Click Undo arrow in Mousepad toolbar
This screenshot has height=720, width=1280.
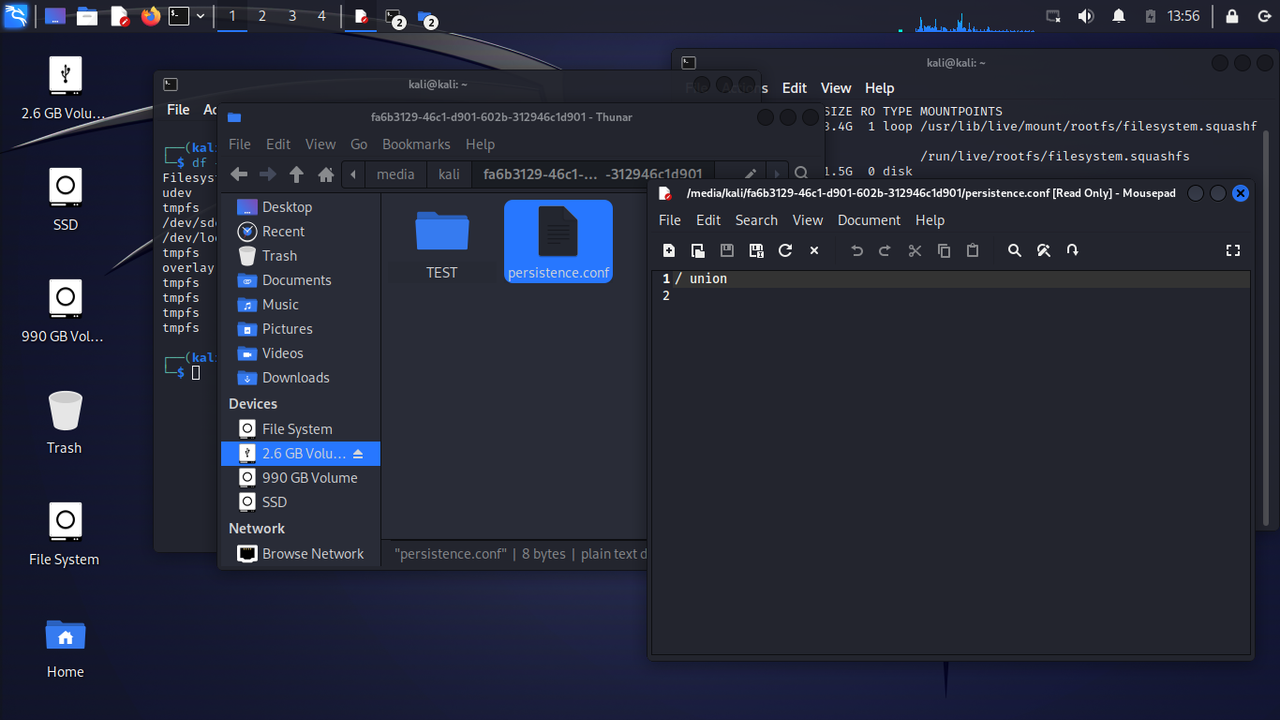click(857, 251)
